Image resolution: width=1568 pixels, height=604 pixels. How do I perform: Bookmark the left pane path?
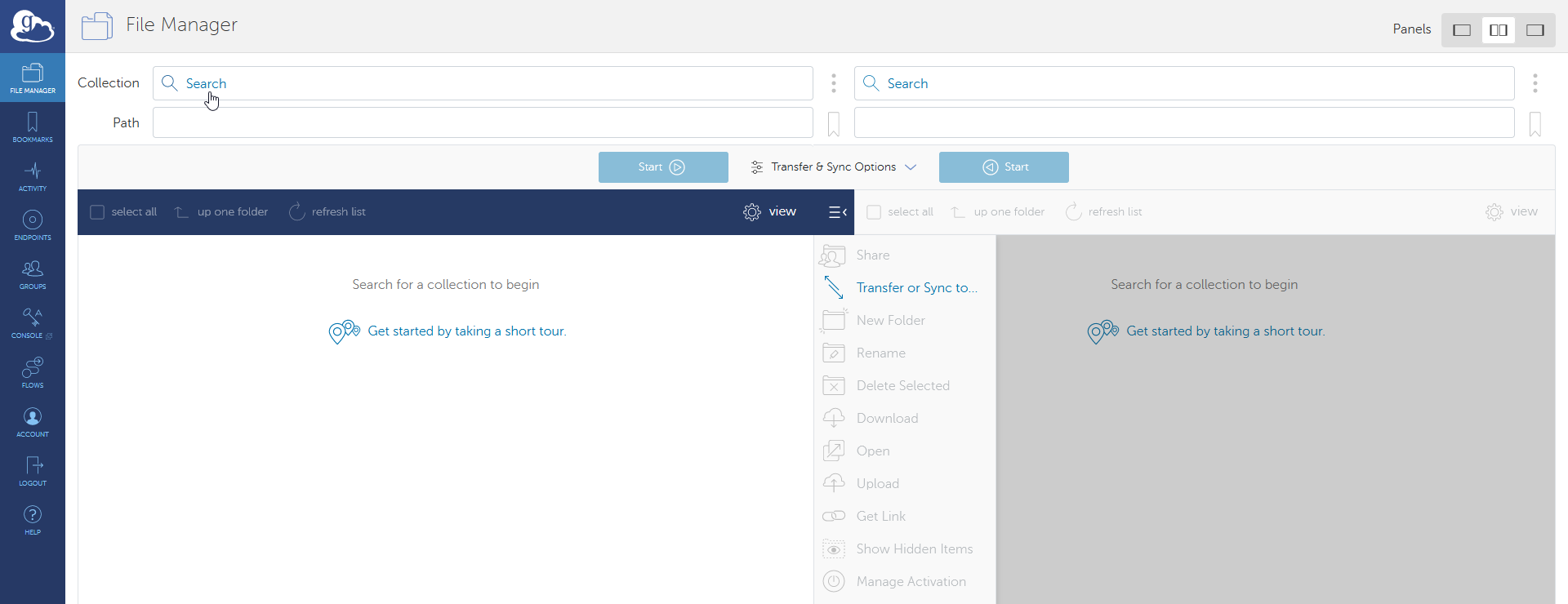(x=833, y=124)
